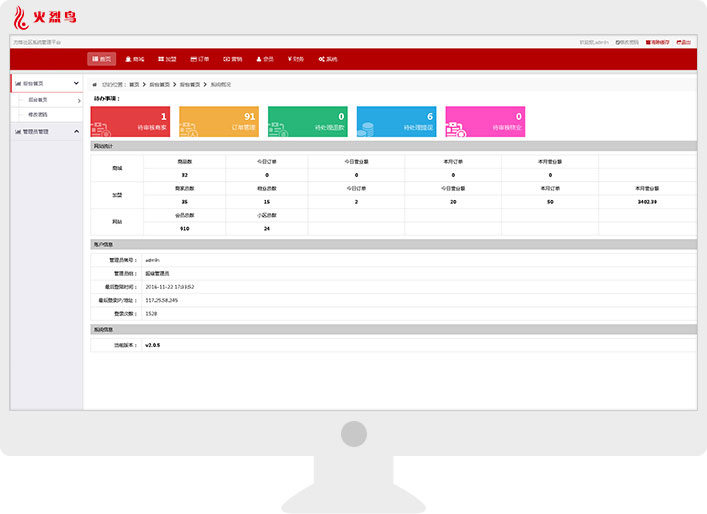Open the 系统 settings menu

tap(328, 60)
